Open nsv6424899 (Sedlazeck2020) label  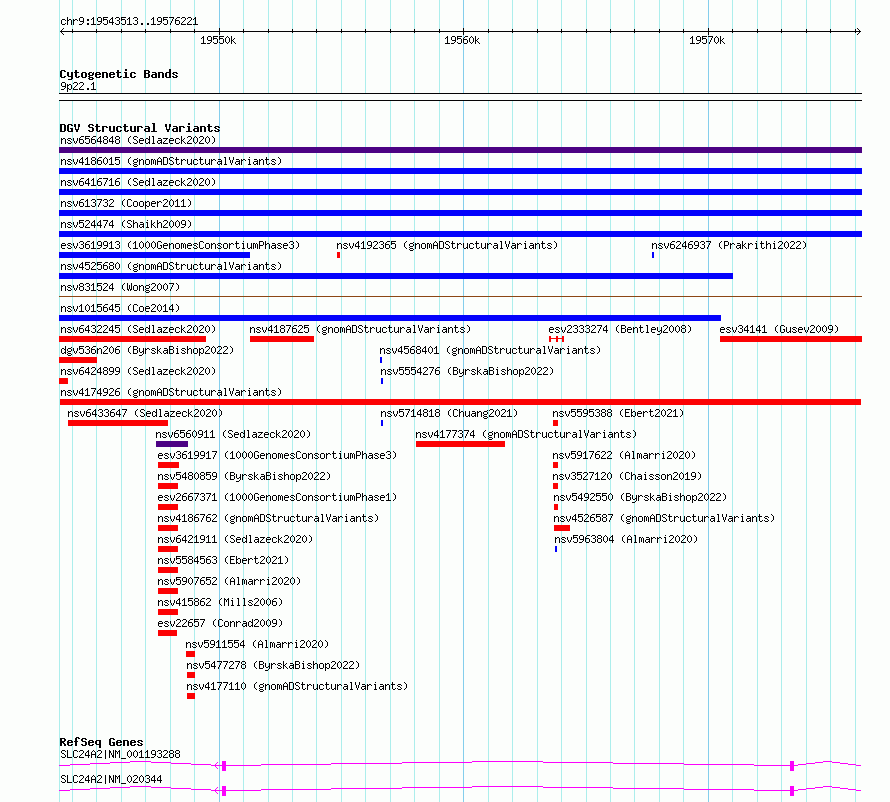pyautogui.click(x=138, y=371)
